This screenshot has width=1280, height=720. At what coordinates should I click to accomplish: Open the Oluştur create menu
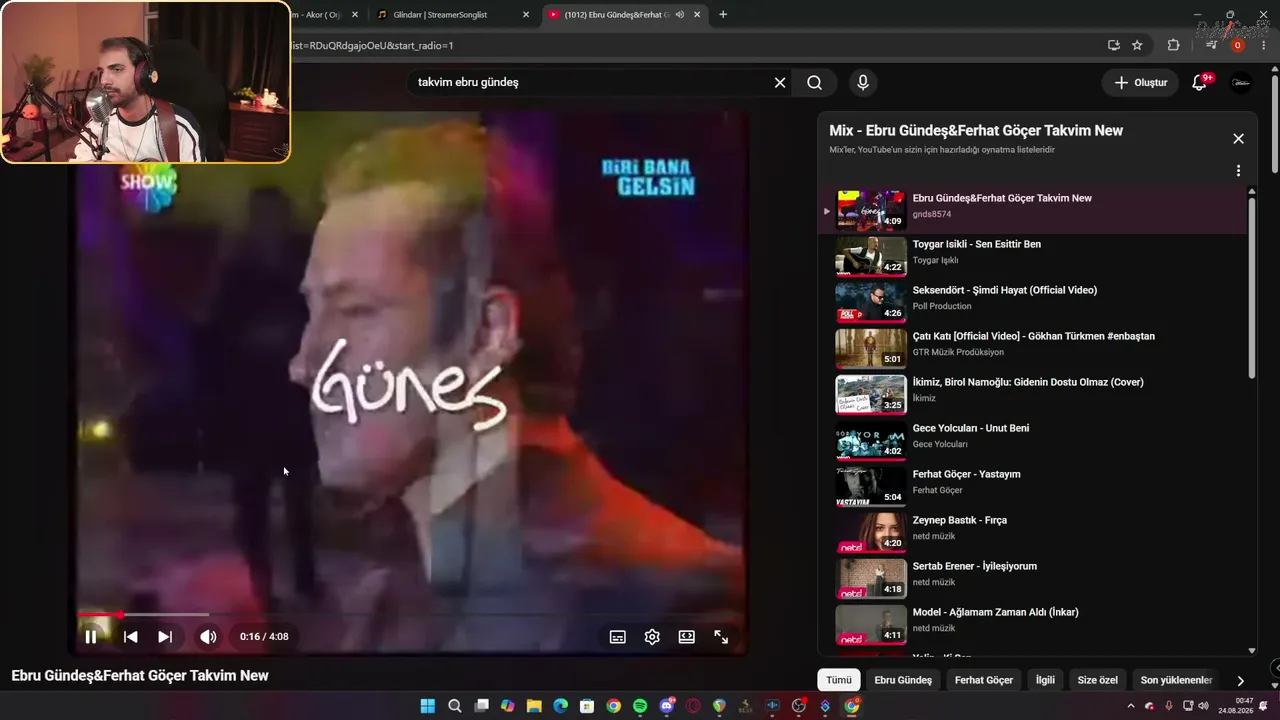click(x=1141, y=83)
